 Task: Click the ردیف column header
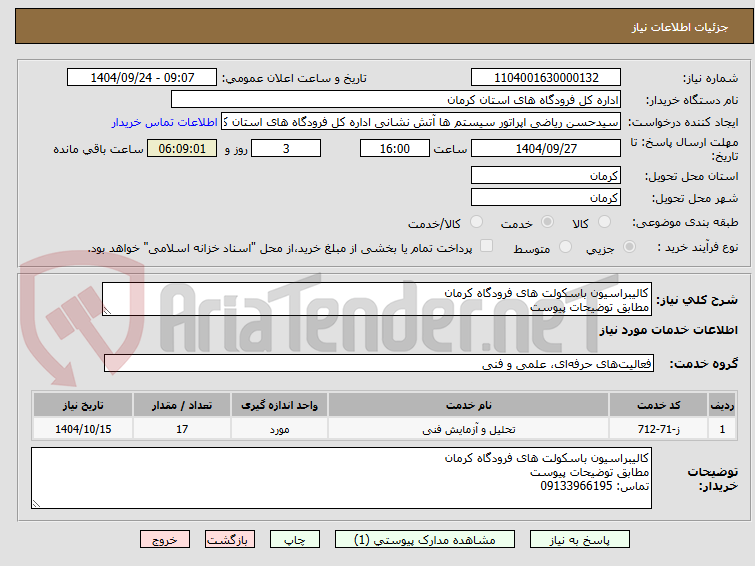point(722,405)
